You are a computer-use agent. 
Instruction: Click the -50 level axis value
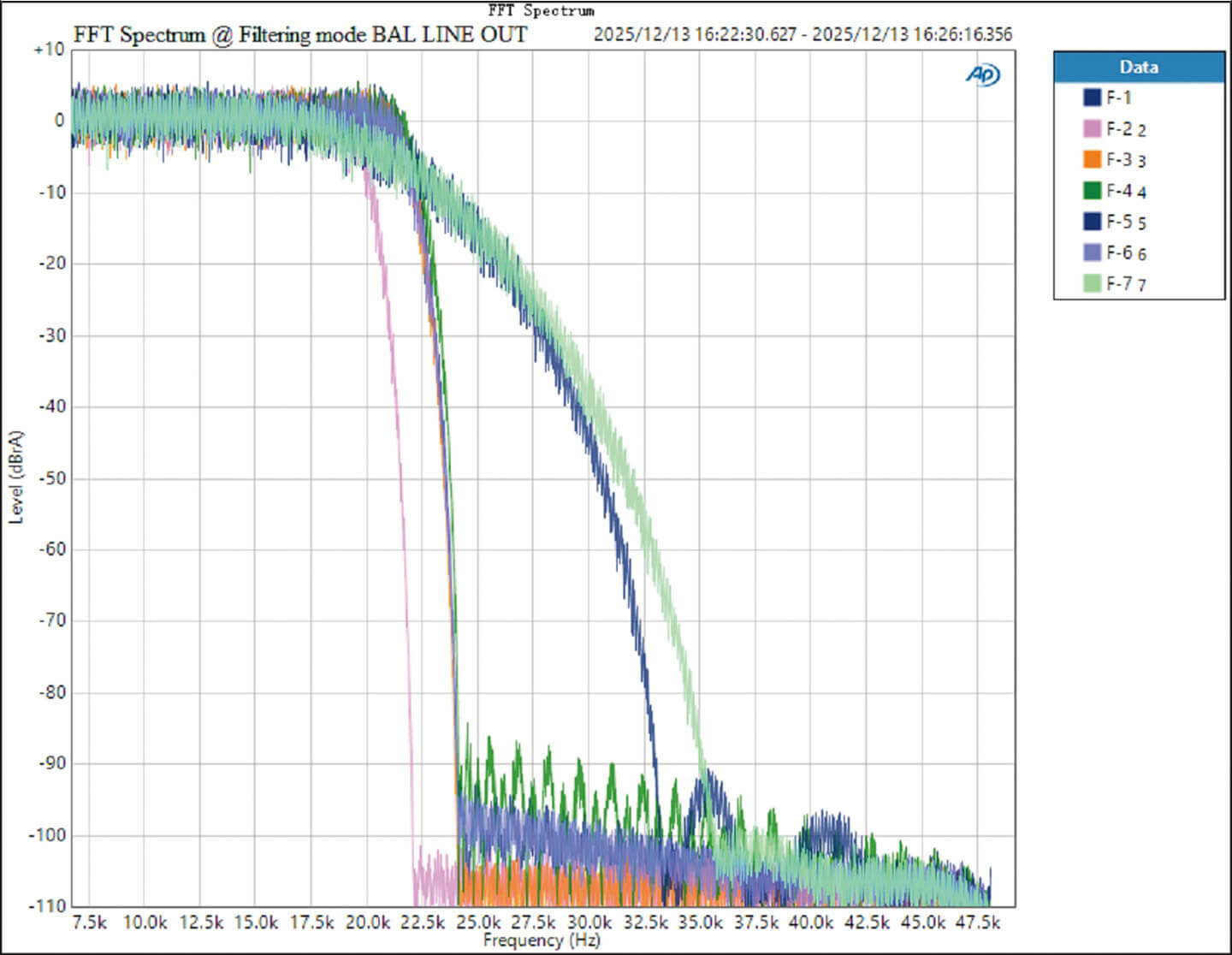coord(51,478)
